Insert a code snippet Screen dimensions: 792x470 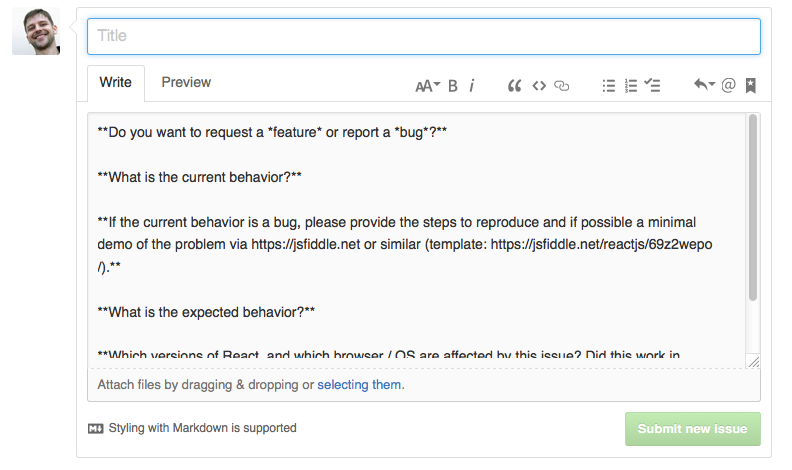[539, 86]
